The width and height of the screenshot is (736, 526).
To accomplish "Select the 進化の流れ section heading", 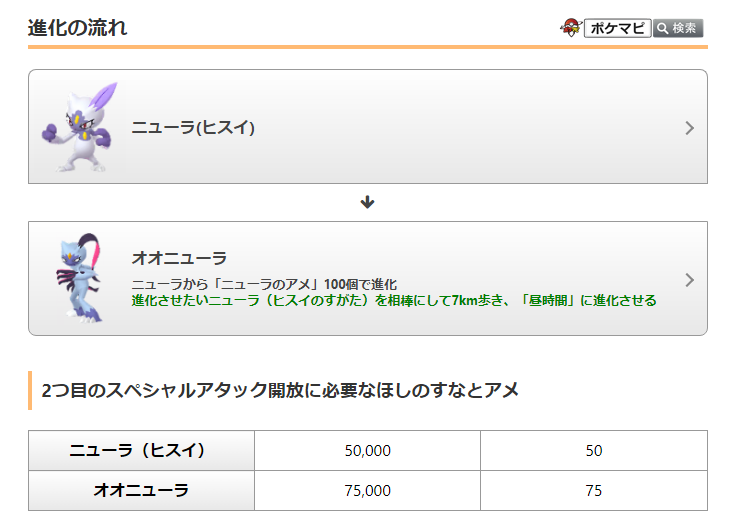I will [x=77, y=28].
